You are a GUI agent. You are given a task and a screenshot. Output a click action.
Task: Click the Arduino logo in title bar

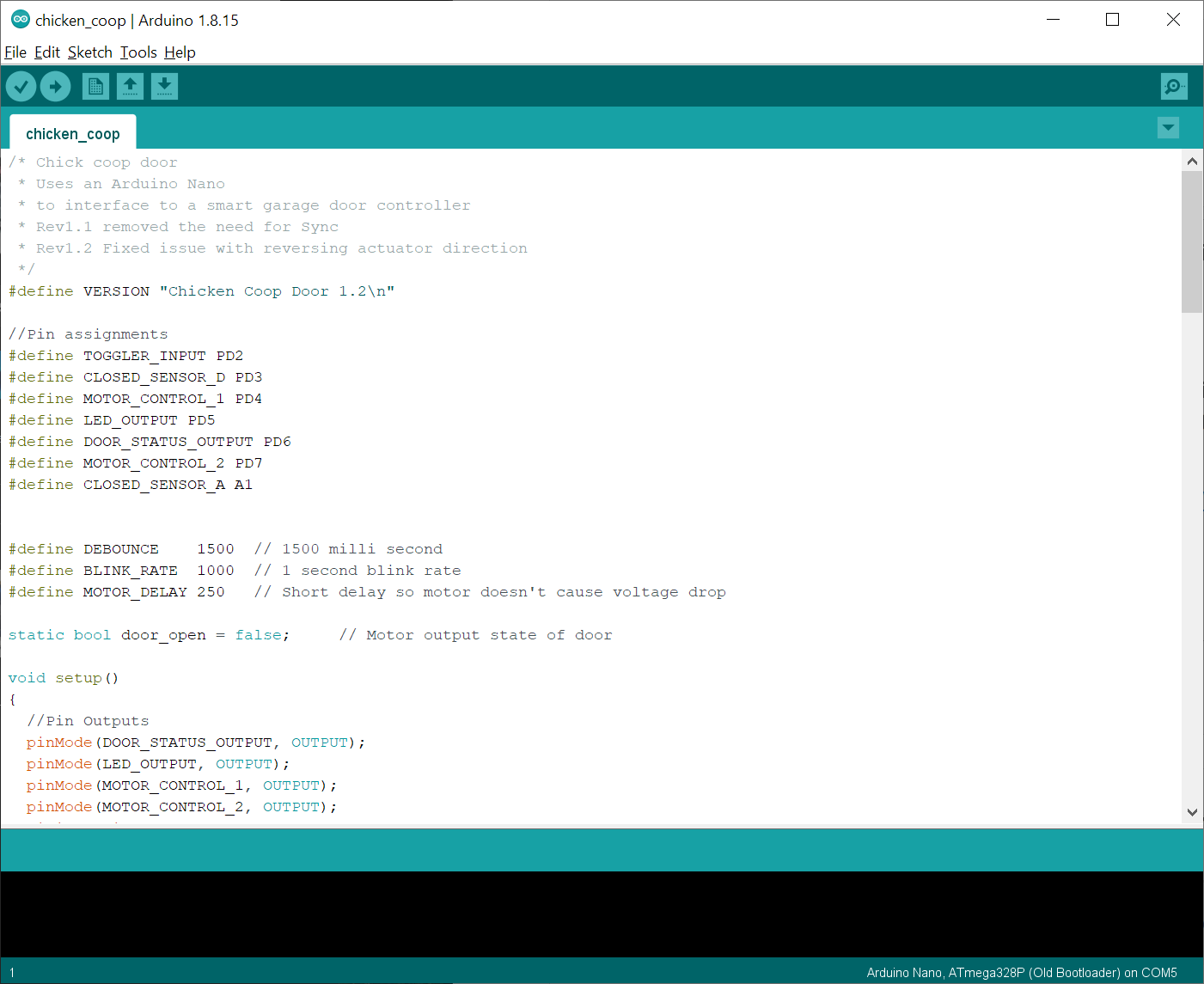(20, 20)
